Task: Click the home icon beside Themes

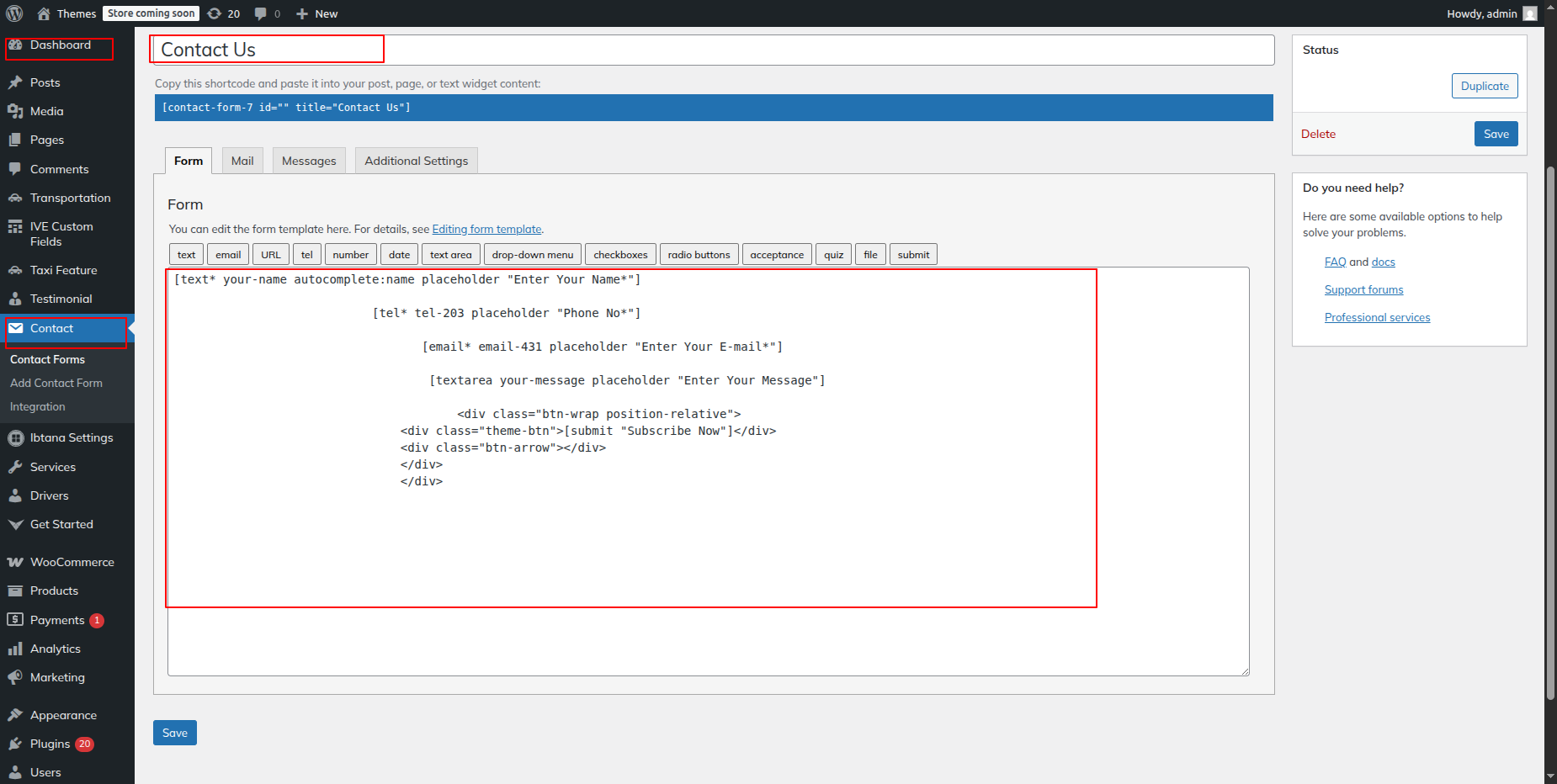Action: [x=44, y=13]
